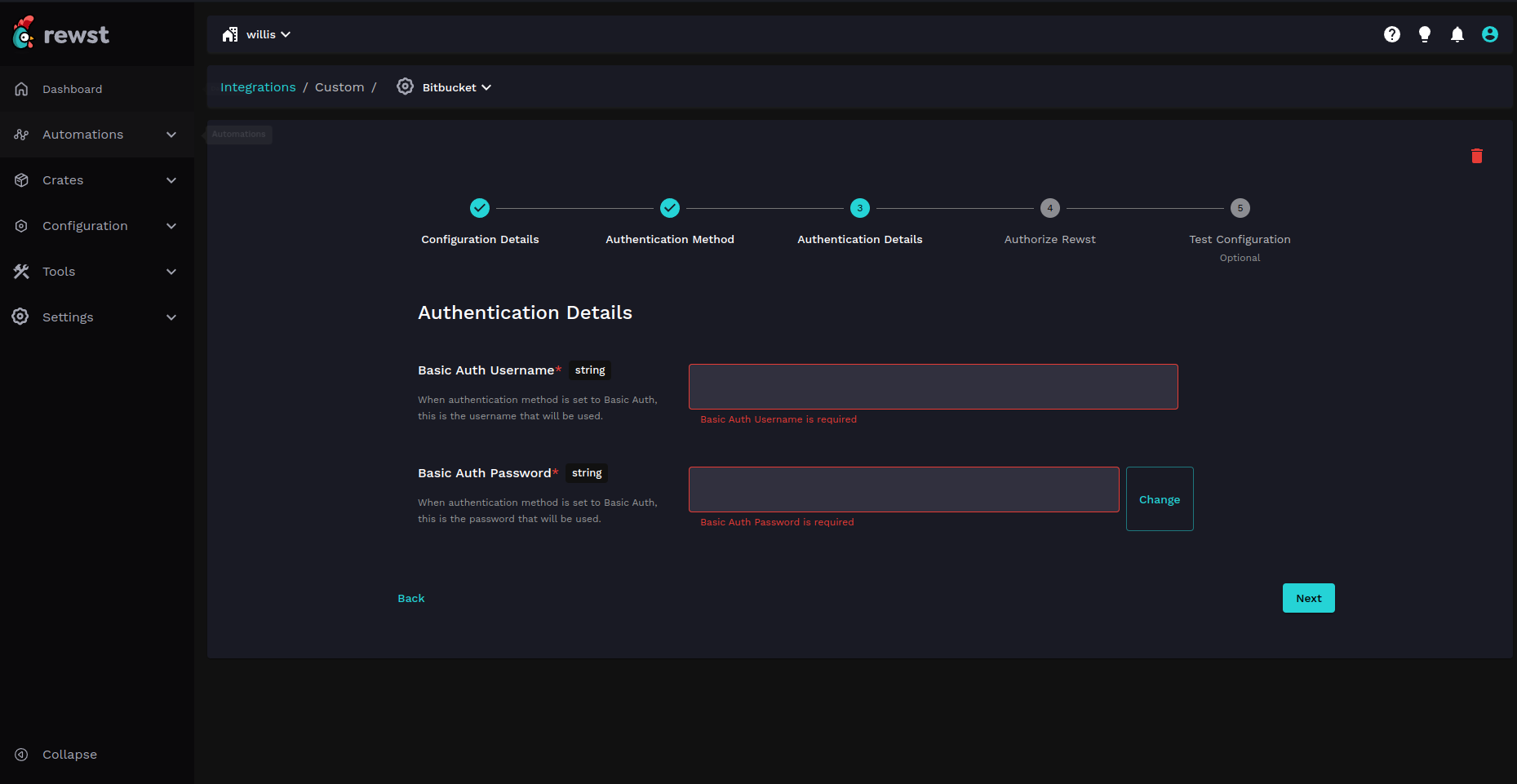Open the help question mark icon
This screenshot has width=1517, height=784.
[x=1391, y=34]
